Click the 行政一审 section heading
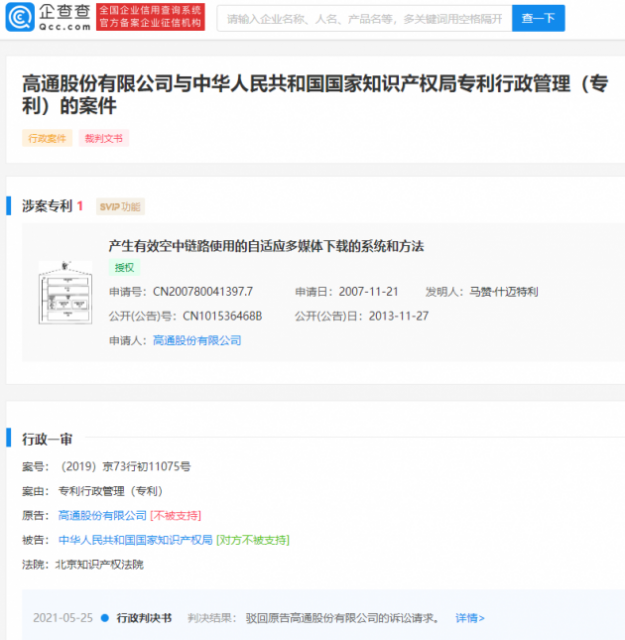Image resolution: width=625 pixels, height=640 pixels. [x=47, y=439]
